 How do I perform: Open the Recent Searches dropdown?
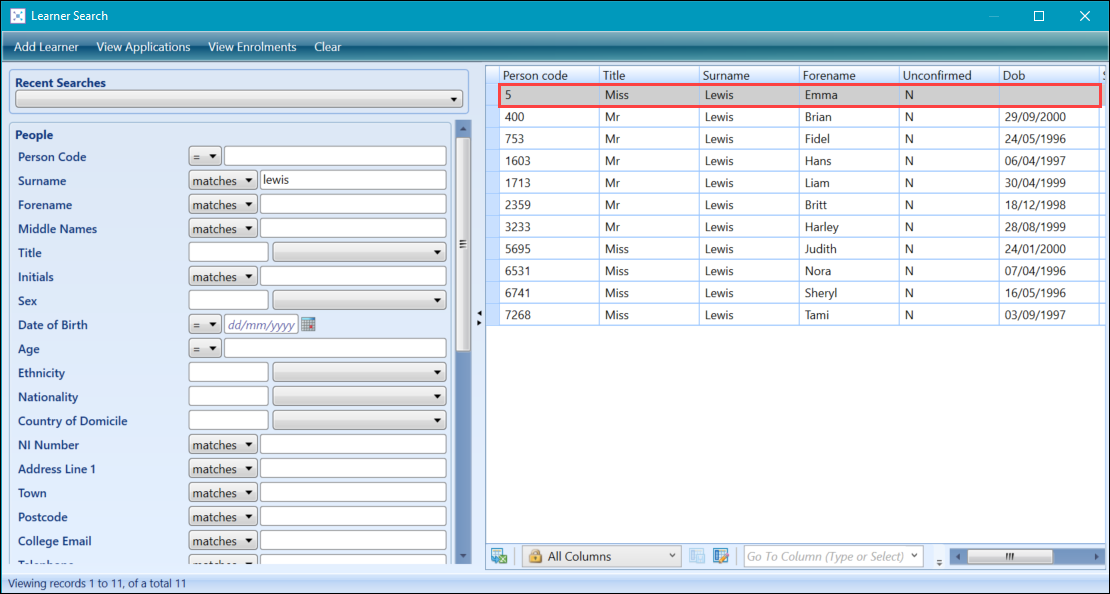453,99
